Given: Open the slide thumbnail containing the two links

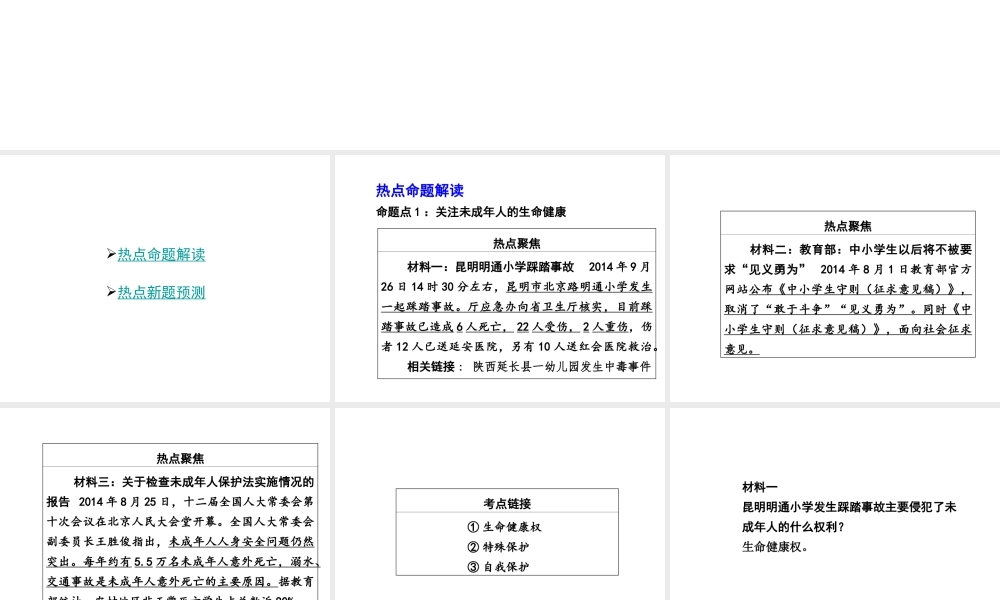Looking at the screenshot, I should point(165,278).
